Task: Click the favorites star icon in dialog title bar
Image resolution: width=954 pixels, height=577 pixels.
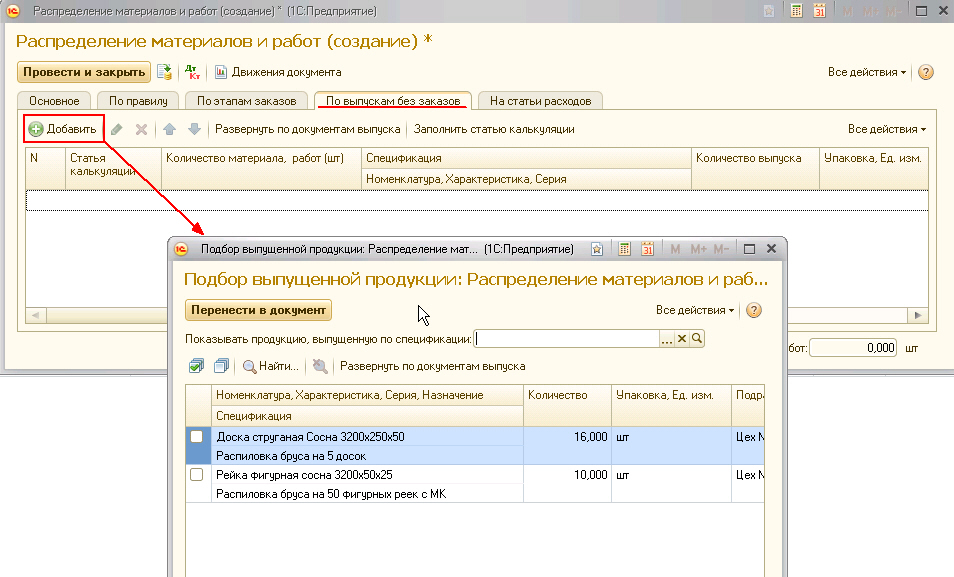Action: tap(597, 249)
